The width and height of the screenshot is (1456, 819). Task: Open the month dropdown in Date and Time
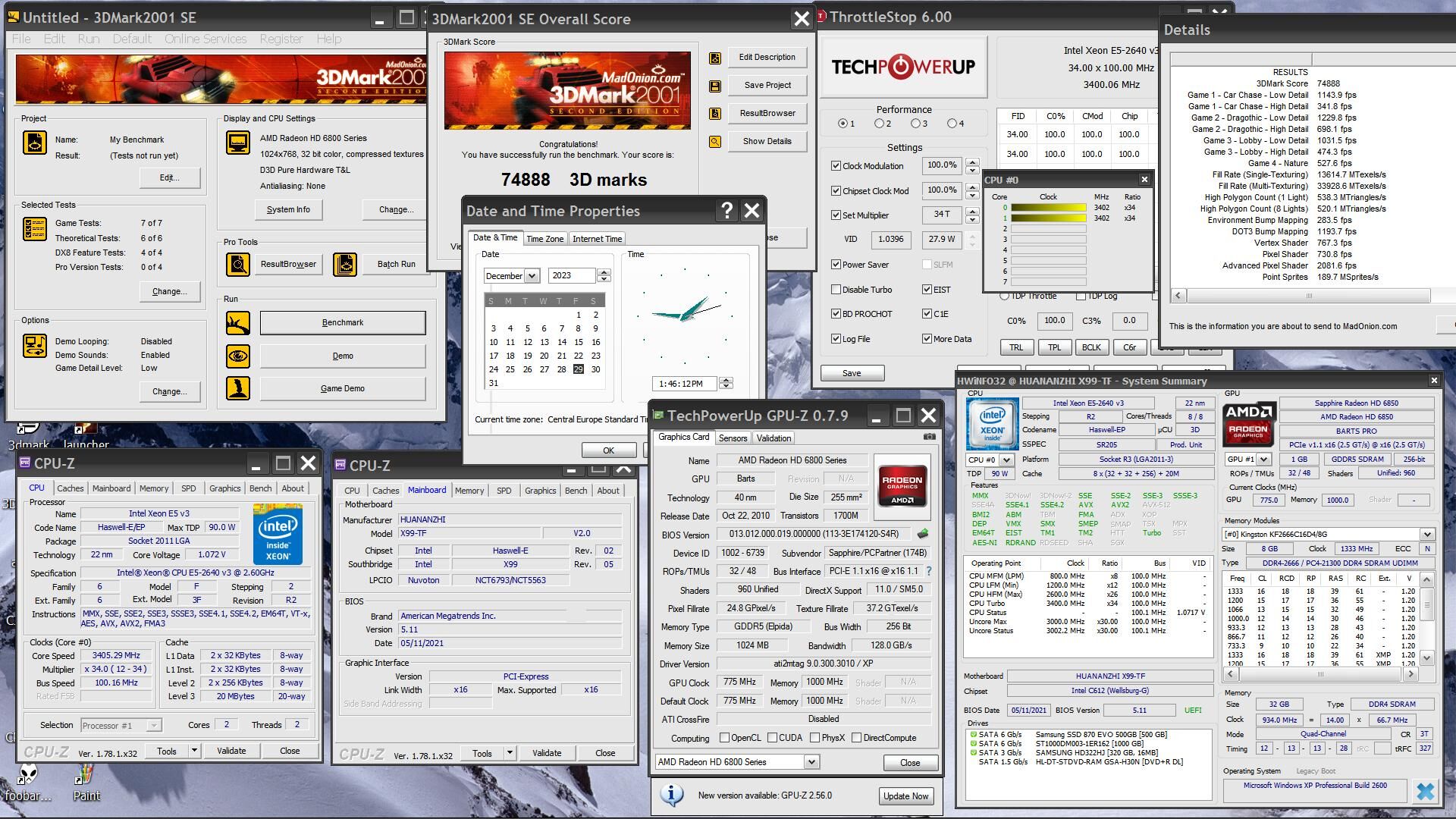(532, 276)
